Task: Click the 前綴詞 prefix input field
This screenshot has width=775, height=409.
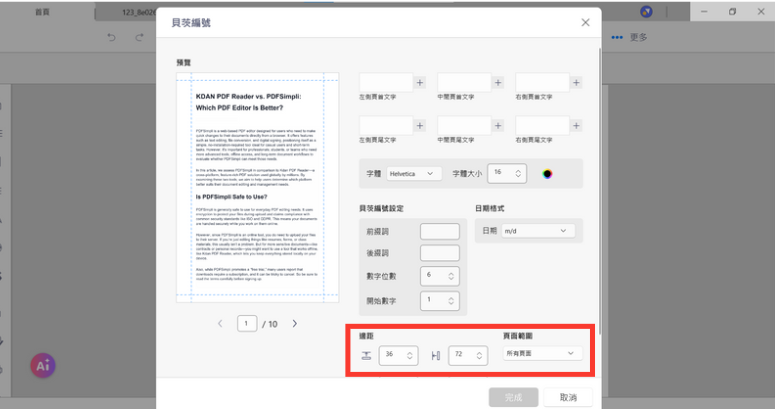Action: pos(439,231)
